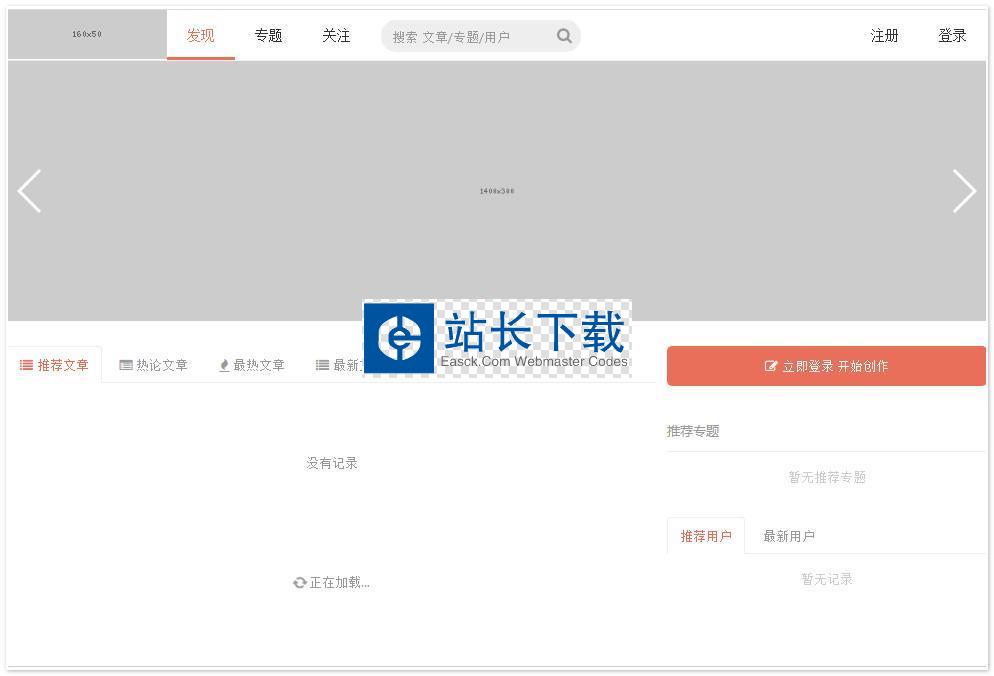The width and height of the screenshot is (994, 676).
Task: Open the 关注 navigation tab
Action: (x=336, y=36)
